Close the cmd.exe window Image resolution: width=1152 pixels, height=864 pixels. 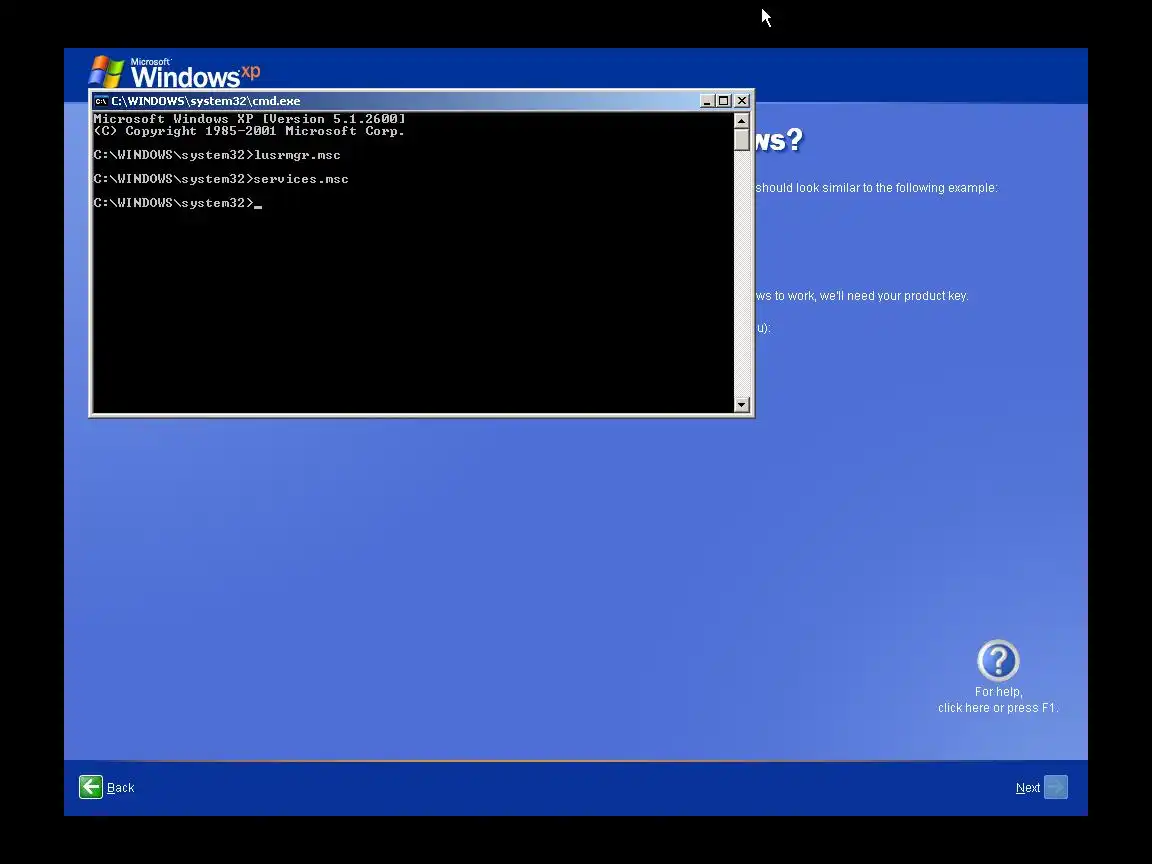pyautogui.click(x=742, y=101)
